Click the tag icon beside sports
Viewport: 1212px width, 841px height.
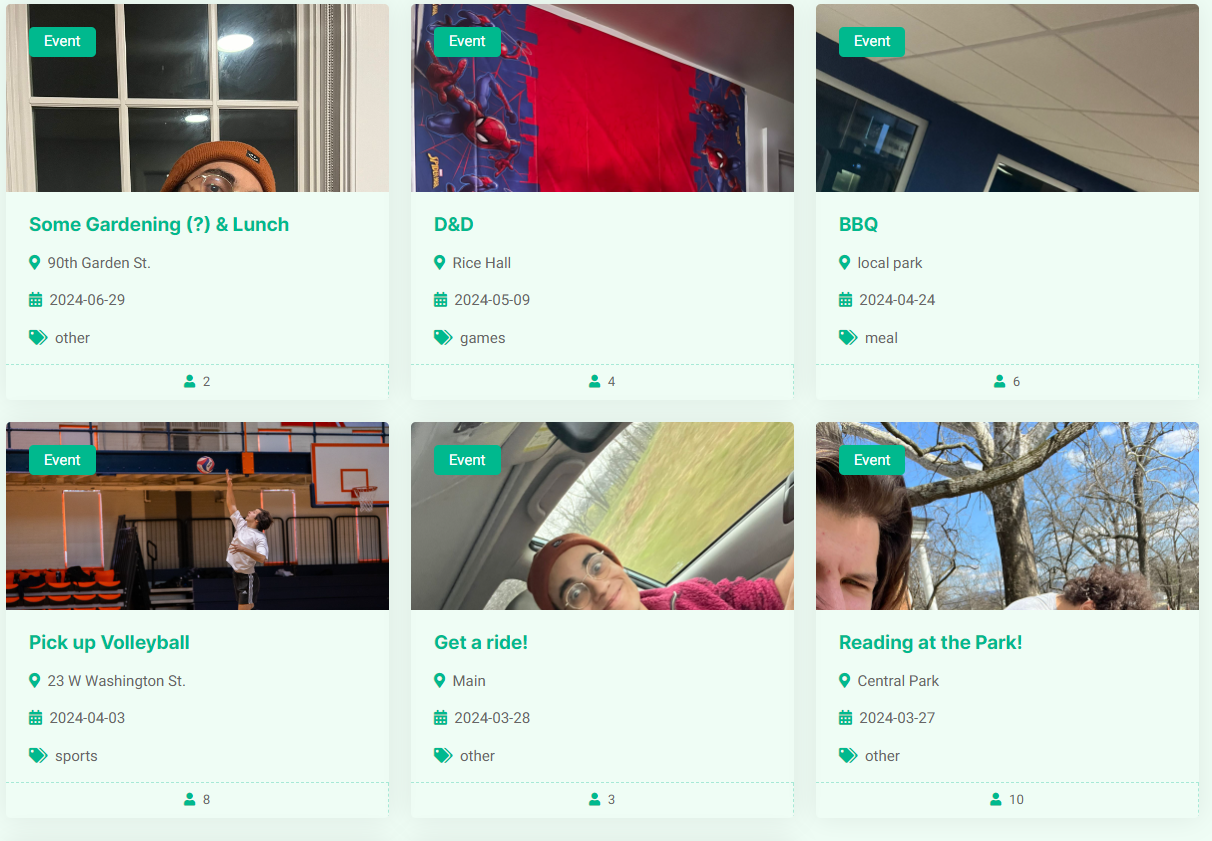[38, 756]
